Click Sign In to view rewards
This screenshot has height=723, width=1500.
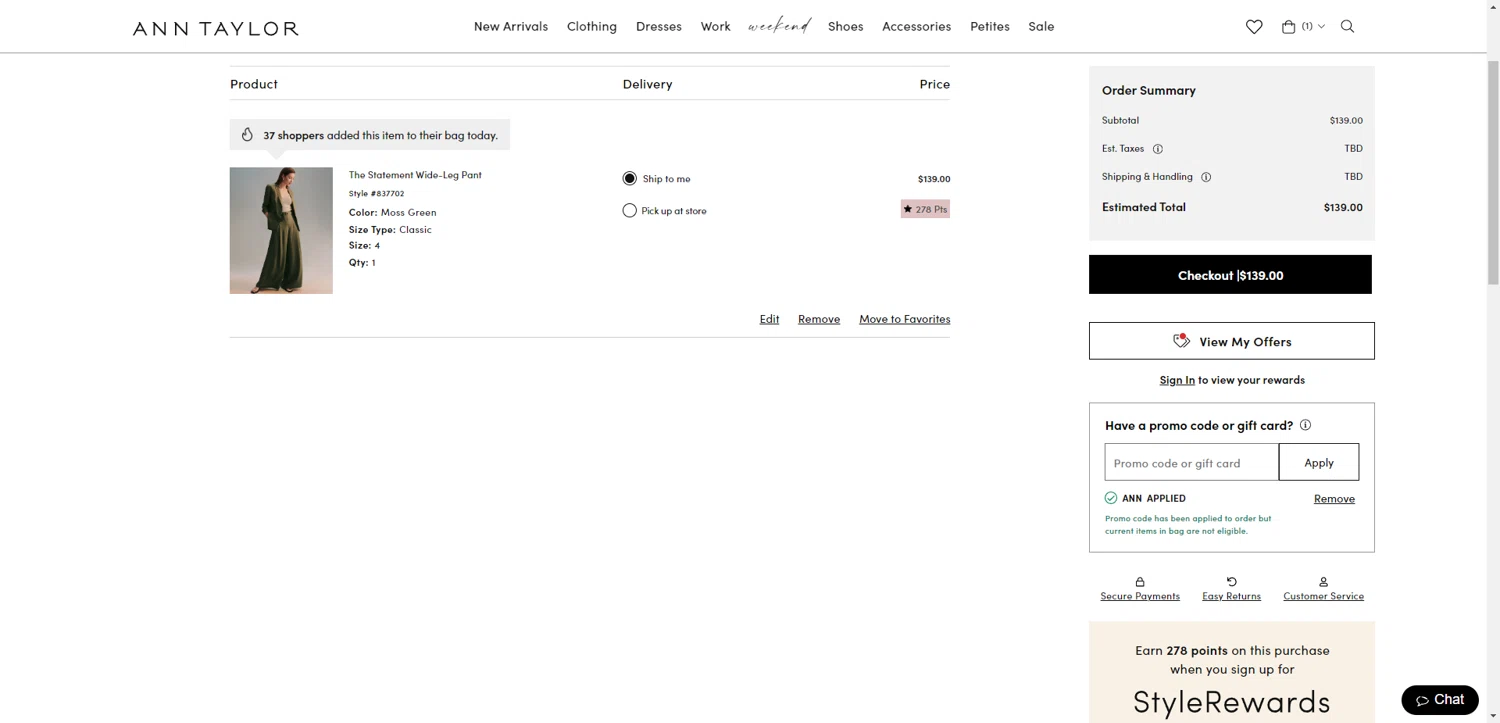point(1177,380)
